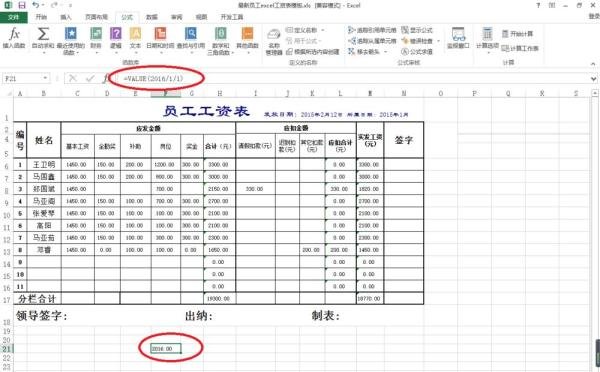Expand the formula bar
Image resolution: width=600 pixels, height=372 pixels.
pos(593,78)
